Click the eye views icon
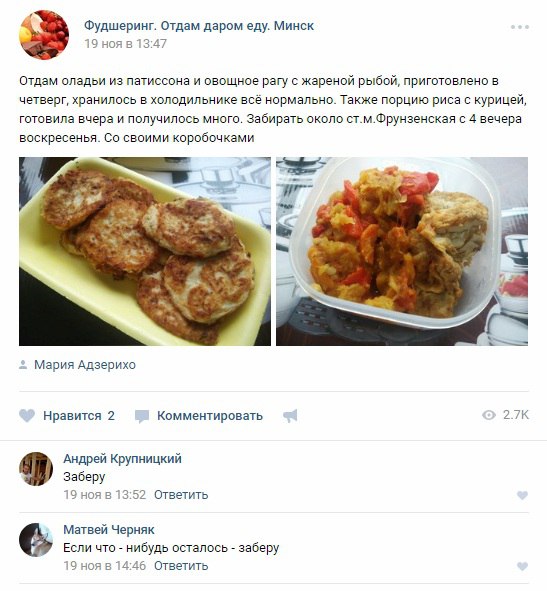Screen dimensions: 547x591 tap(489, 415)
